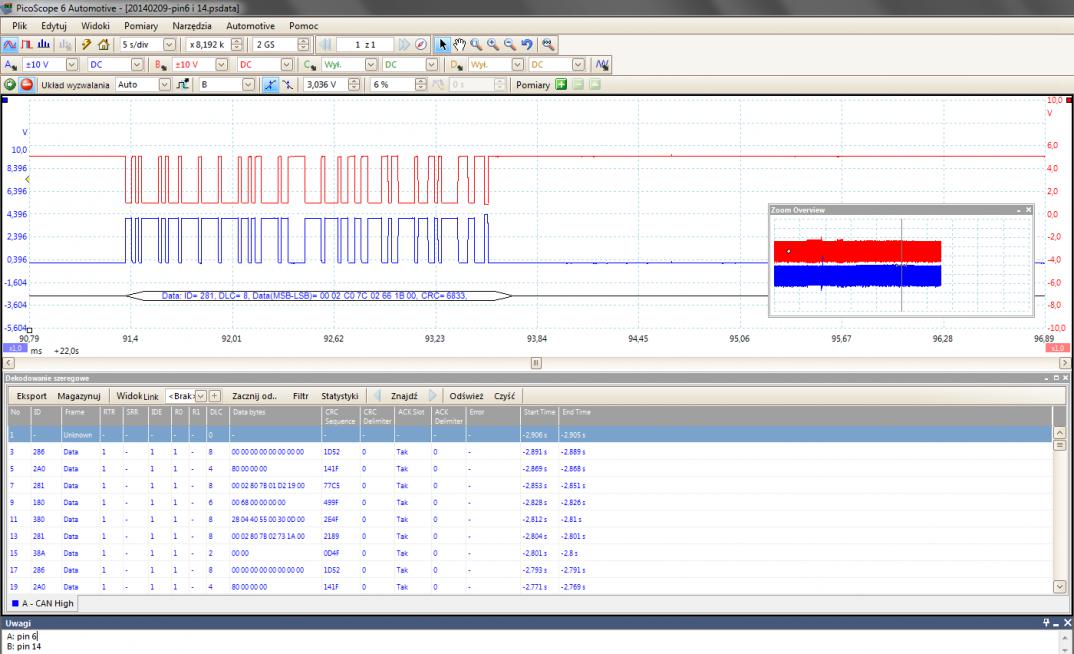The width and height of the screenshot is (1074, 654).
Task: Select the A - CAN High tab
Action: pos(42,603)
